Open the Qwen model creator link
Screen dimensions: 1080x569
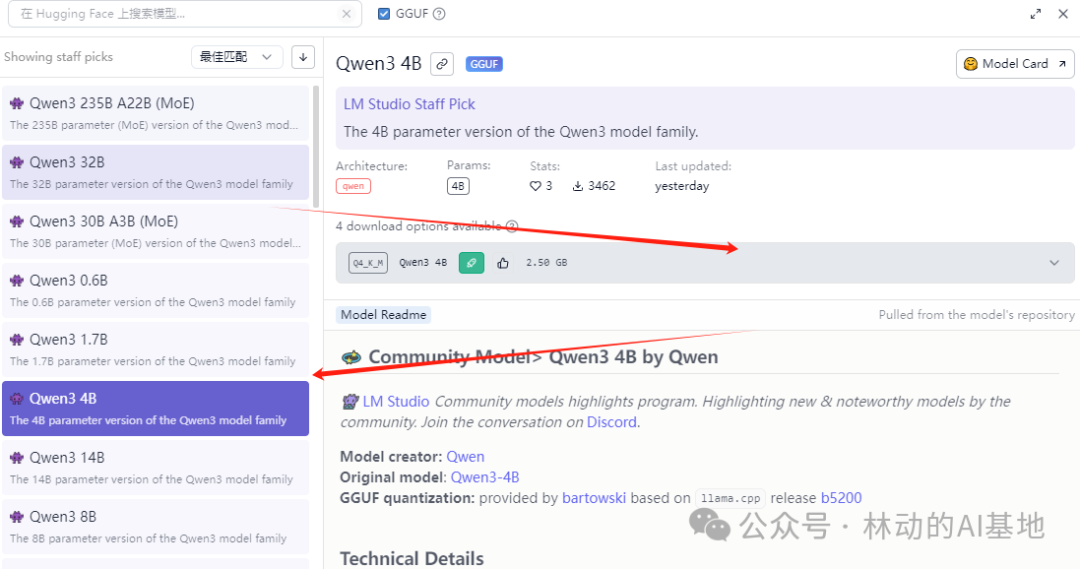point(466,457)
